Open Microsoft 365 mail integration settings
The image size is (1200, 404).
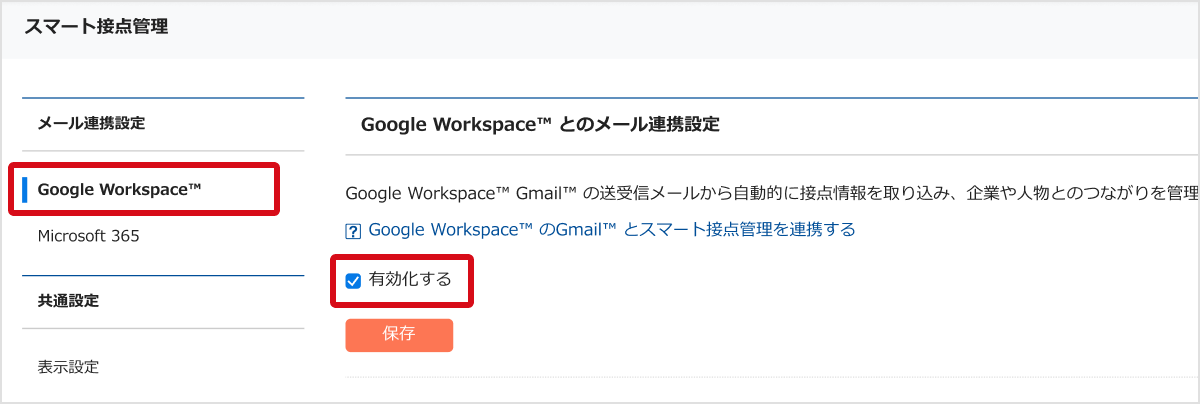pos(88,237)
